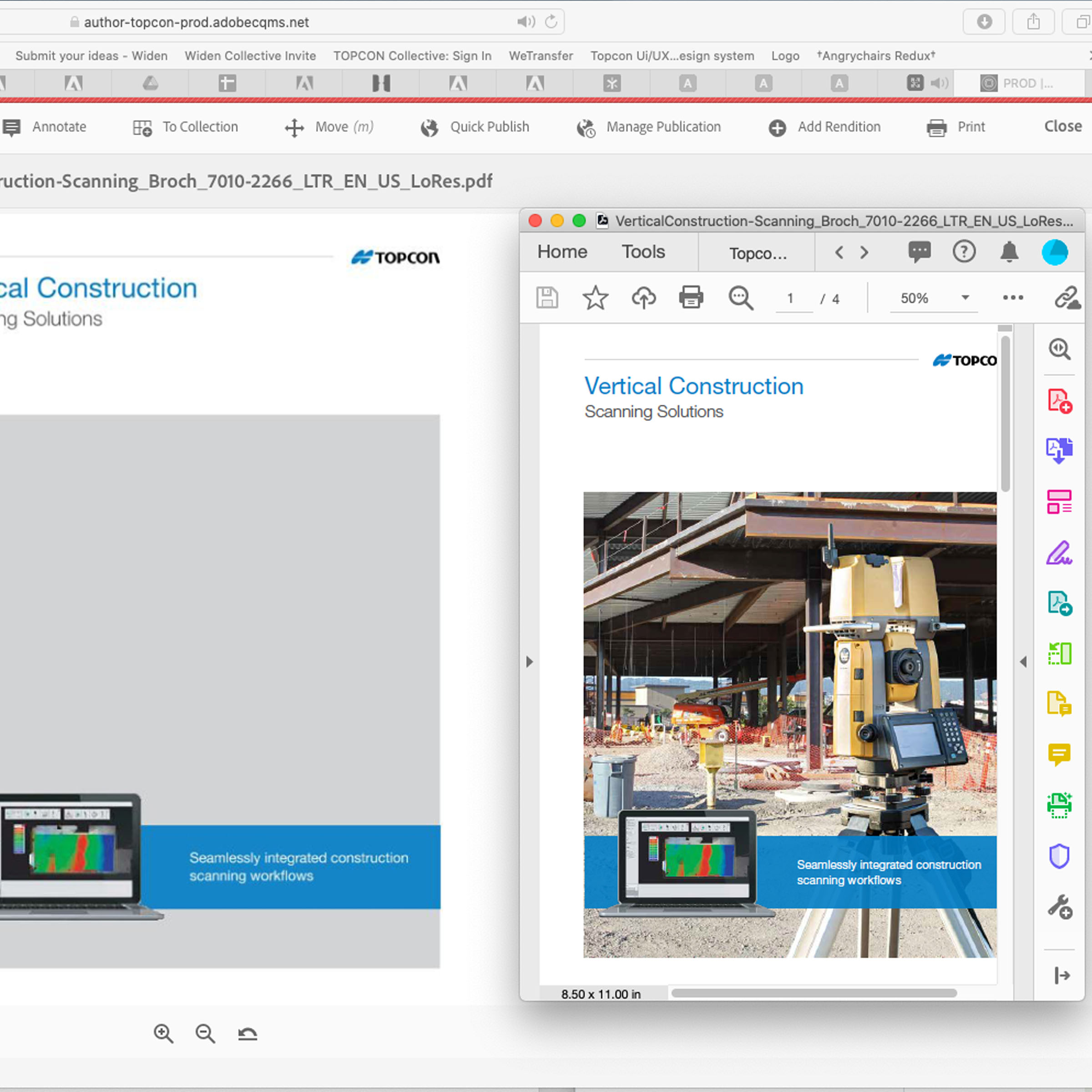
Task: Zoom out of the AEM asset preview
Action: click(205, 1034)
